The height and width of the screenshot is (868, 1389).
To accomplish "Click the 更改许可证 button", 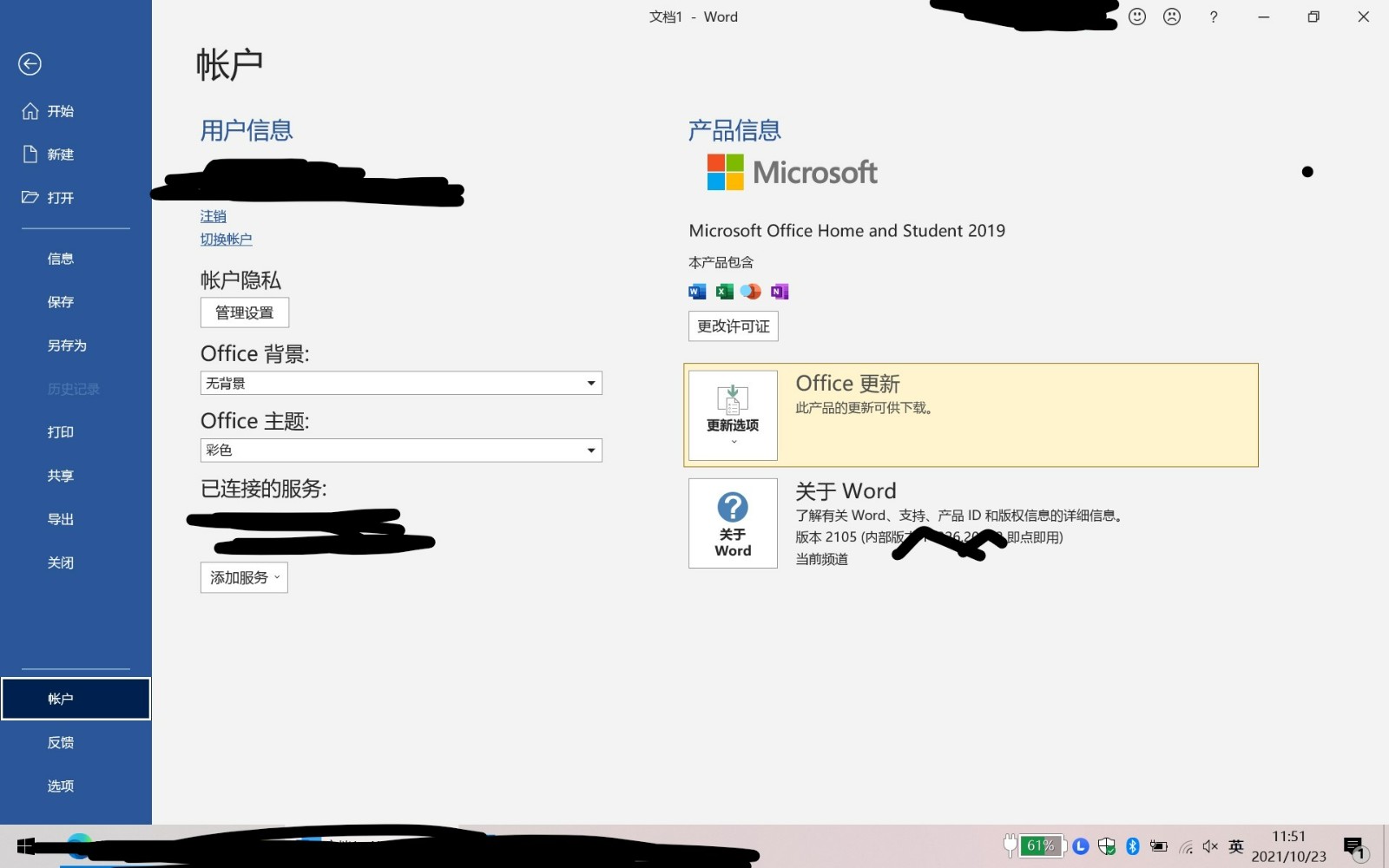I will click(x=734, y=326).
